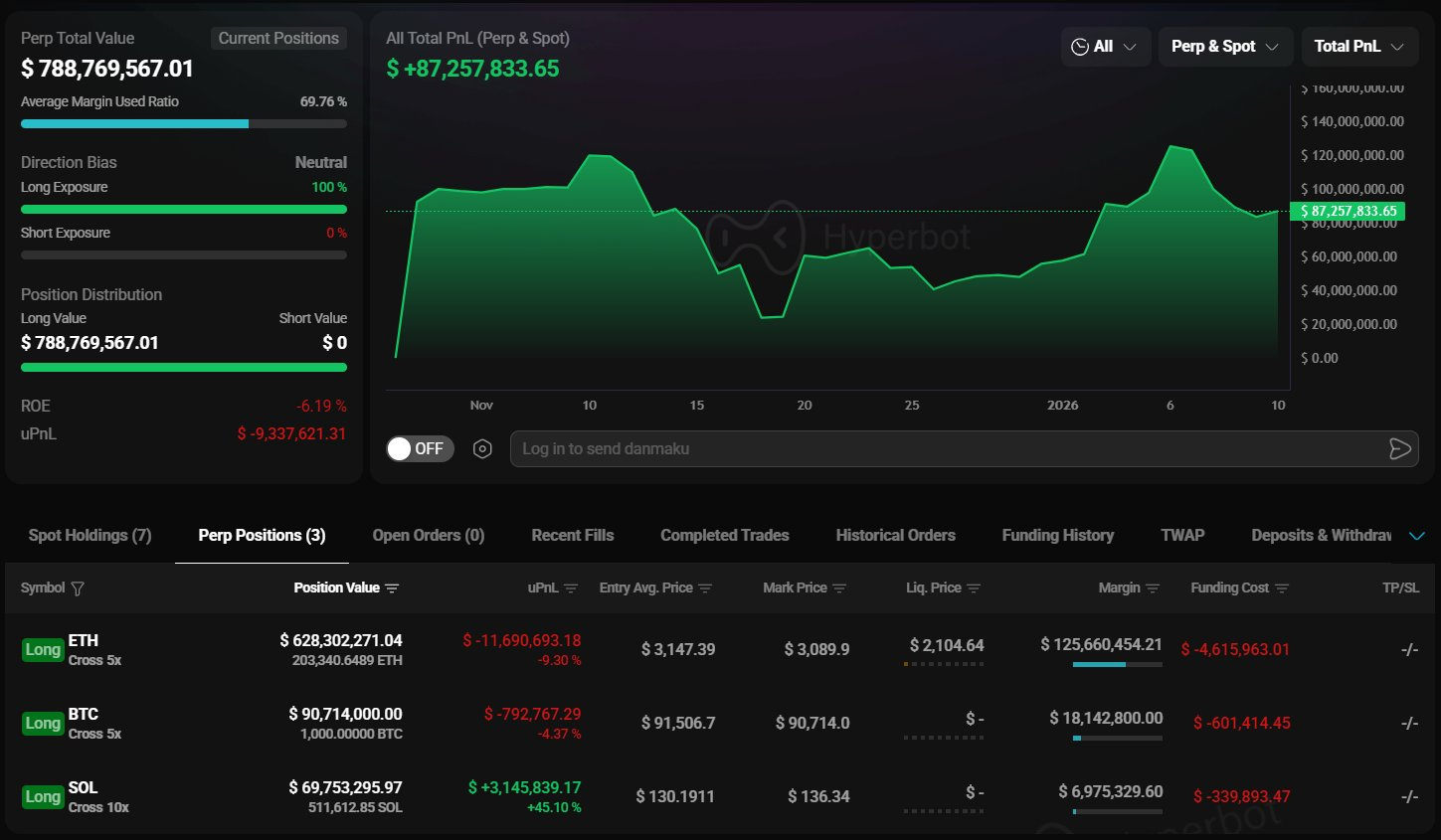Switch to the Spot Holdings (7) tab
This screenshot has height=840, width=1441.
click(x=90, y=535)
